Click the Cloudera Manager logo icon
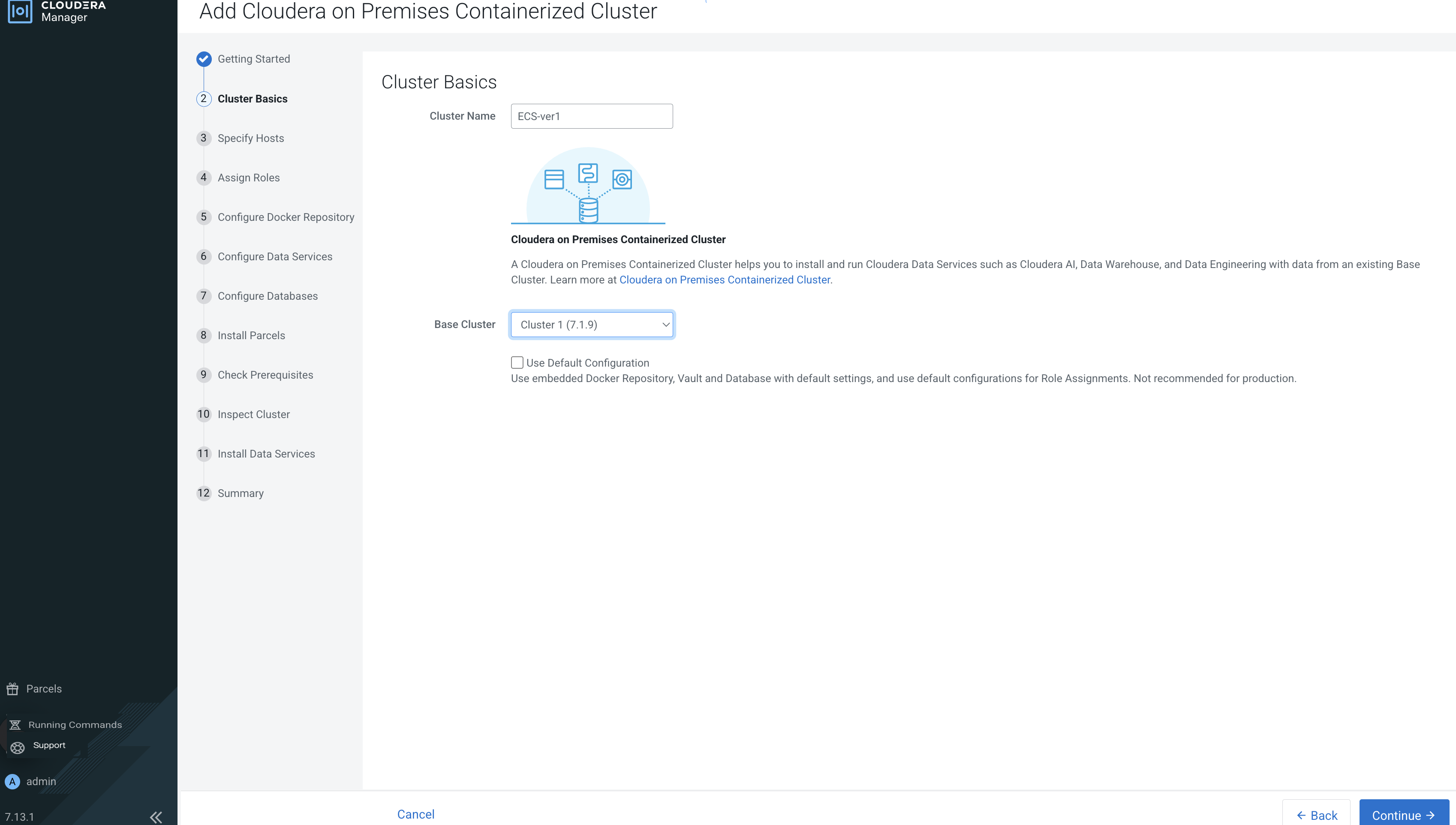Screen dimensions: 1456x825 (x=20, y=11)
